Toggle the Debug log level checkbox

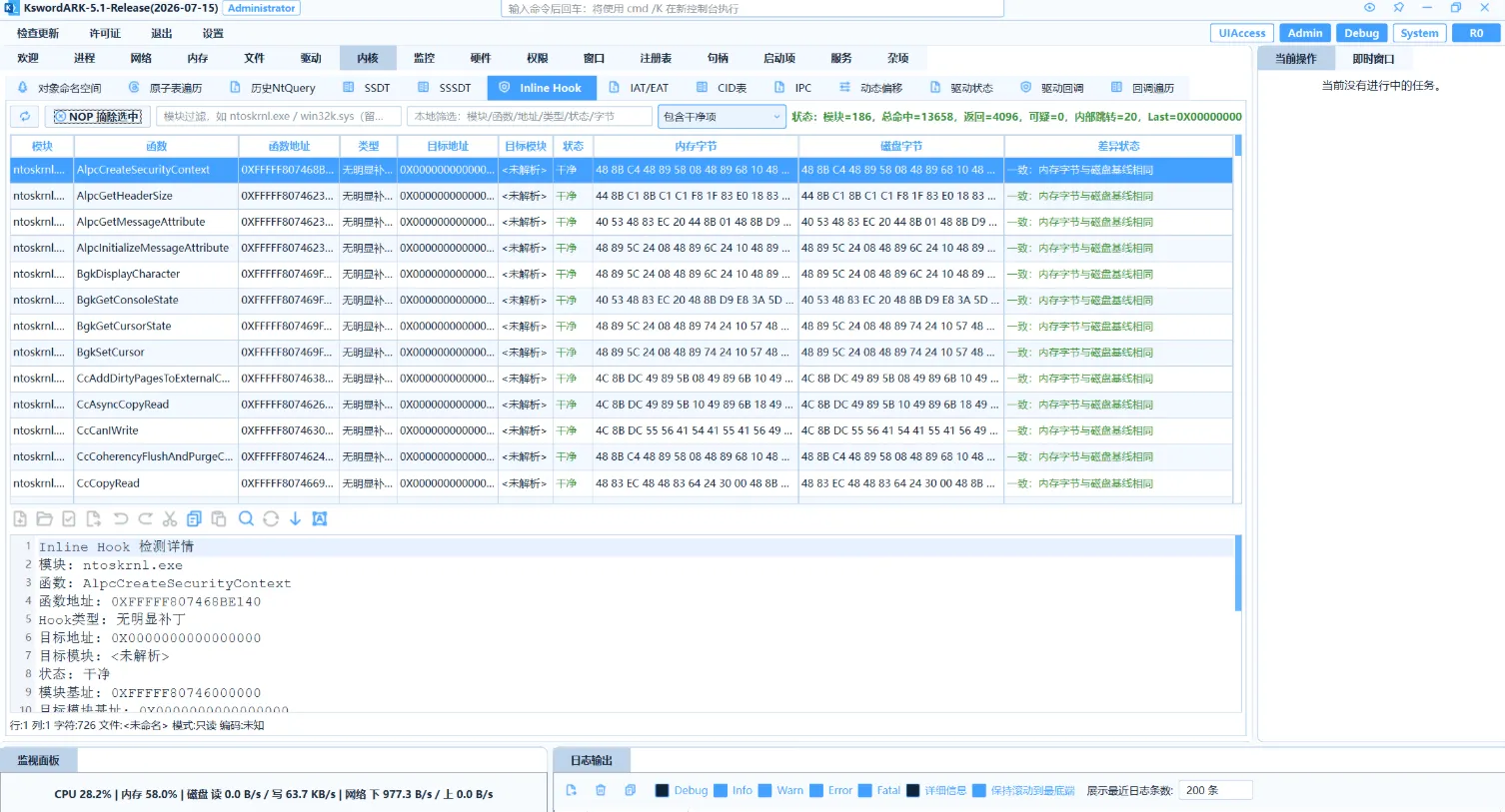(662, 790)
